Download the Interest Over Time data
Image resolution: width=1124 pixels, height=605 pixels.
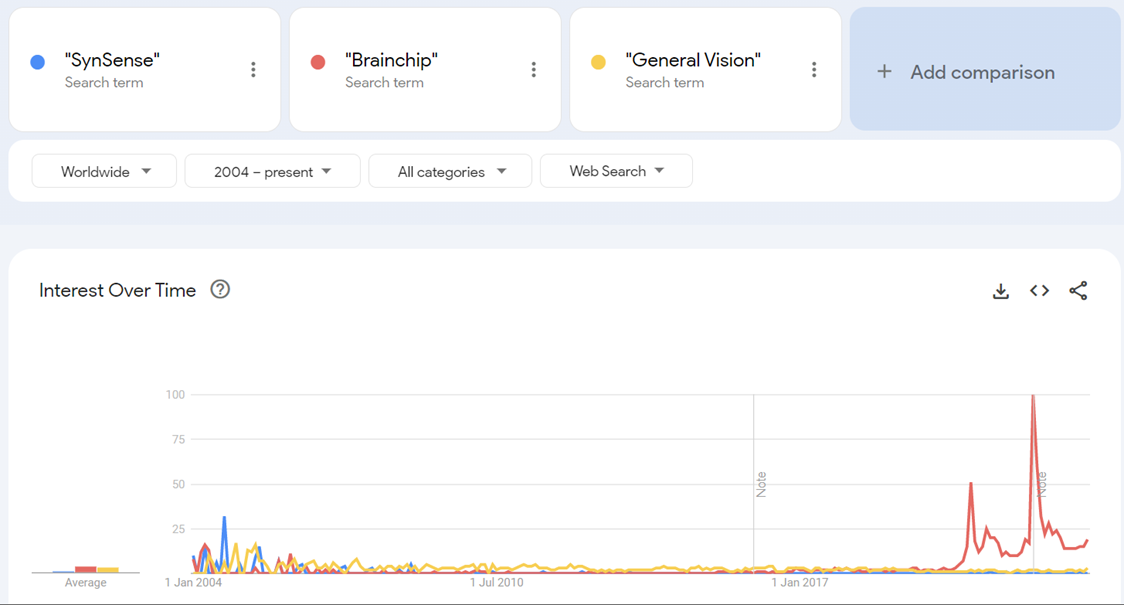(x=1000, y=291)
